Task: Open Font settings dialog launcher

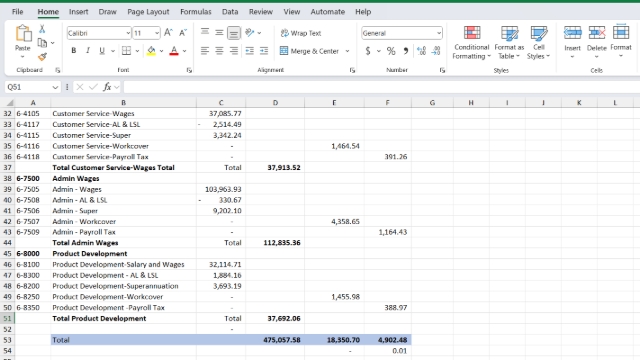Action: 189,70
